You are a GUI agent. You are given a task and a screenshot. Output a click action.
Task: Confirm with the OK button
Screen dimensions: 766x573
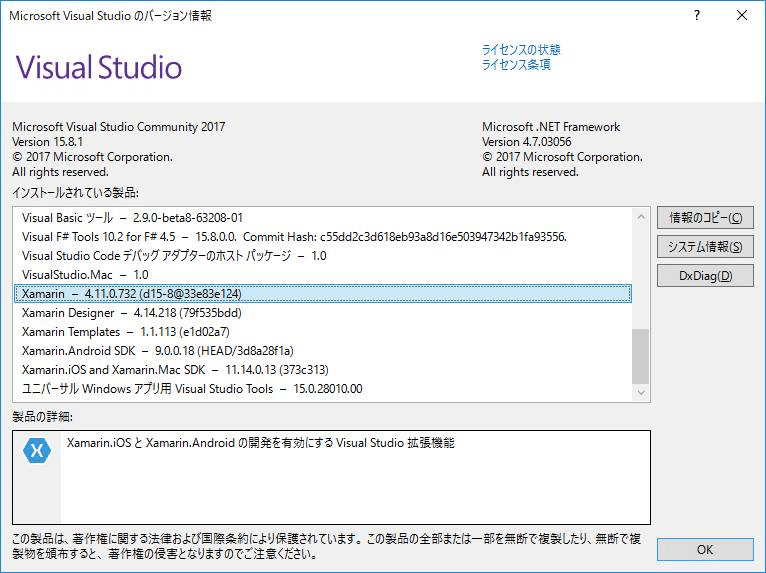[705, 550]
